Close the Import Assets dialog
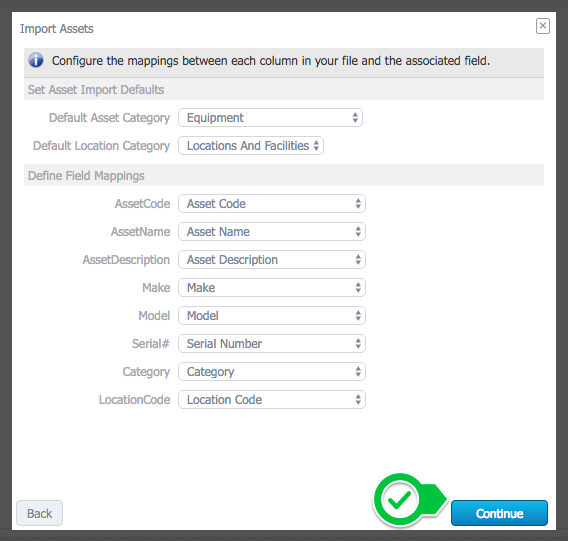Viewport: 568px width, 541px height. [542, 26]
